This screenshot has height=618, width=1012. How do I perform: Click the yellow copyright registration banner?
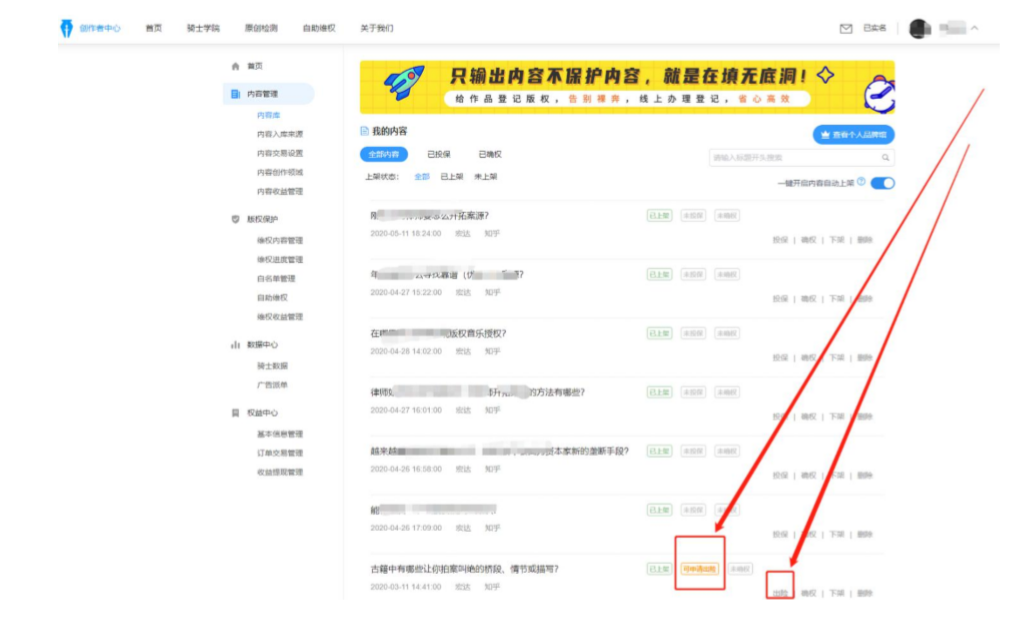(626, 87)
